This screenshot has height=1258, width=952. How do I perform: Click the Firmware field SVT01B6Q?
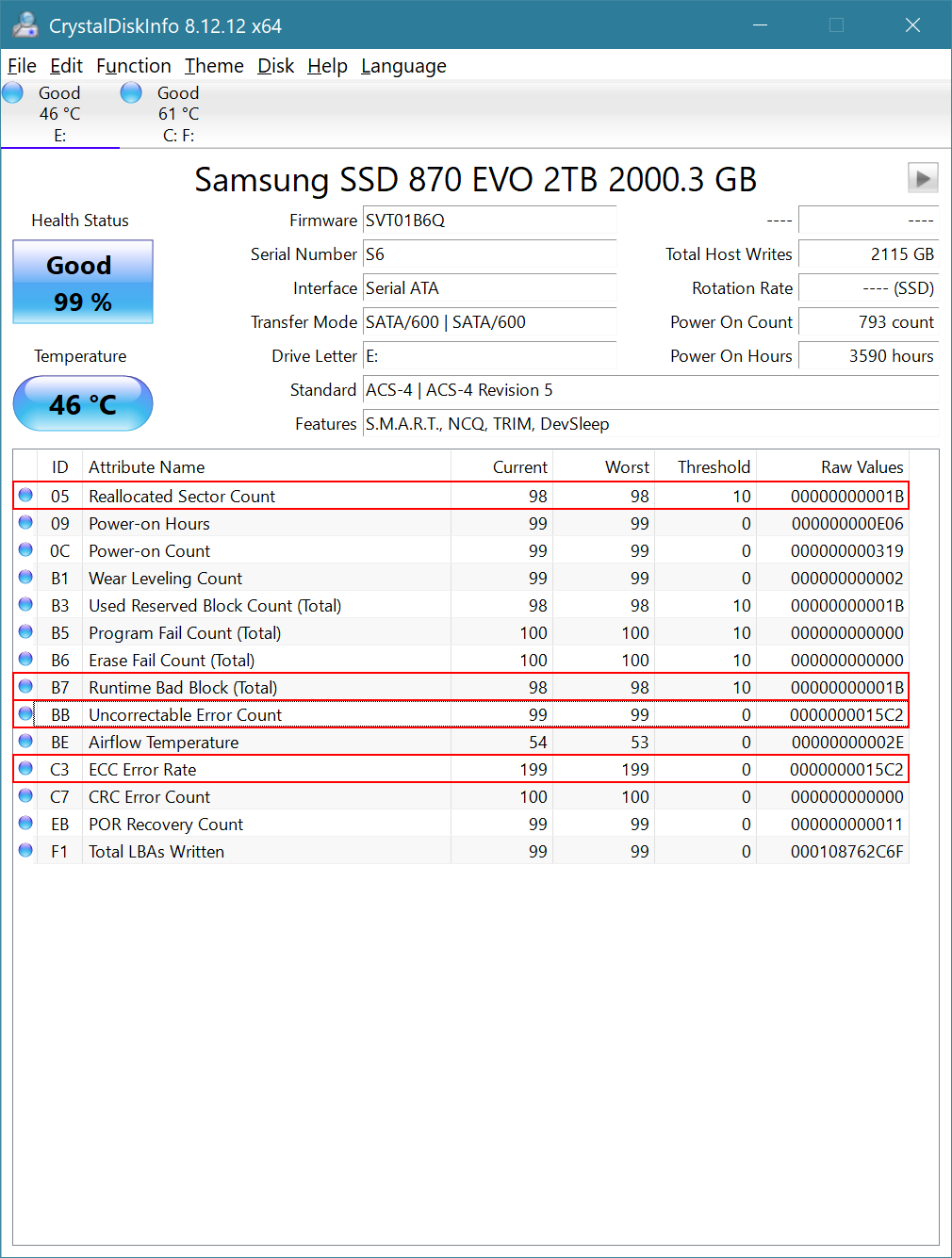(x=488, y=221)
